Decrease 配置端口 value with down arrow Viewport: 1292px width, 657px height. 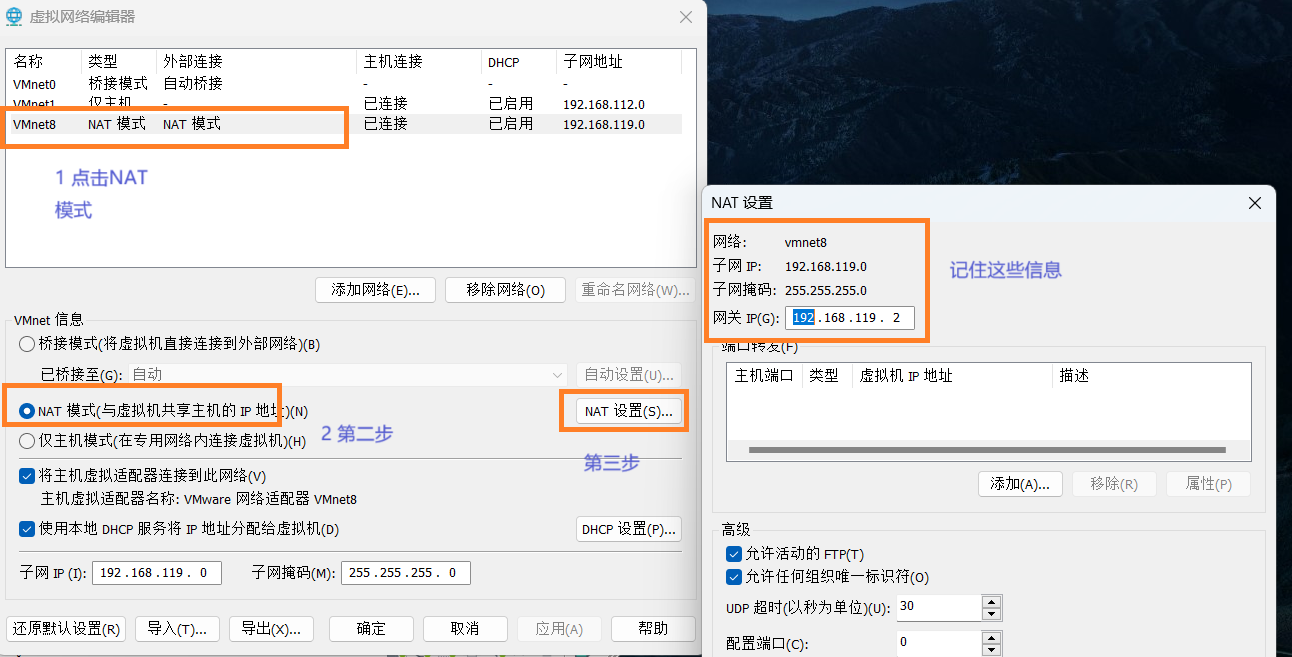click(x=991, y=648)
